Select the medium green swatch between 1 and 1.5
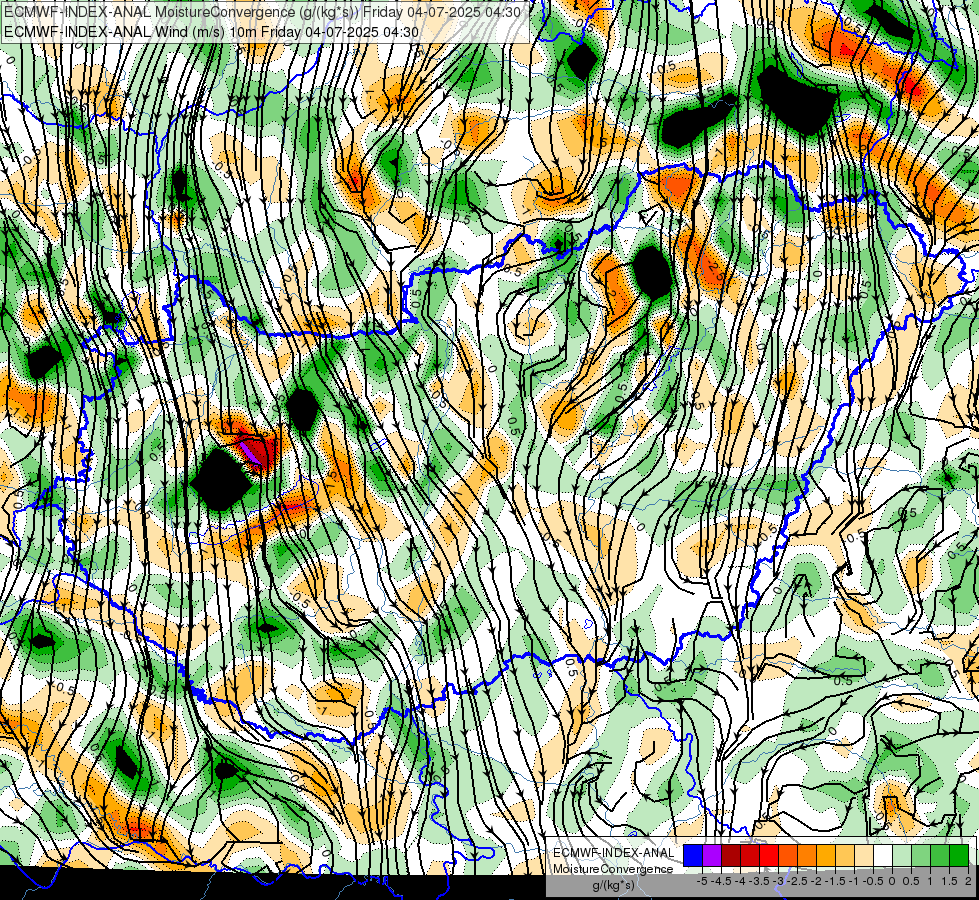 [x=940, y=856]
